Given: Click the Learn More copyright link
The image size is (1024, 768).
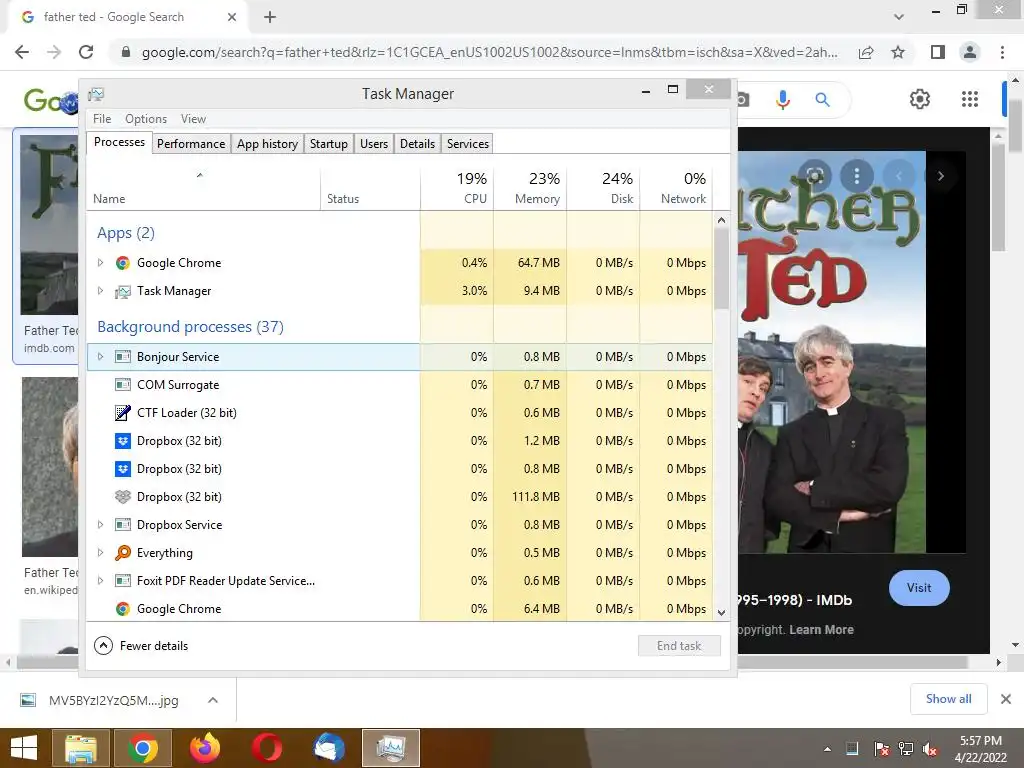Looking at the screenshot, I should click(x=821, y=630).
